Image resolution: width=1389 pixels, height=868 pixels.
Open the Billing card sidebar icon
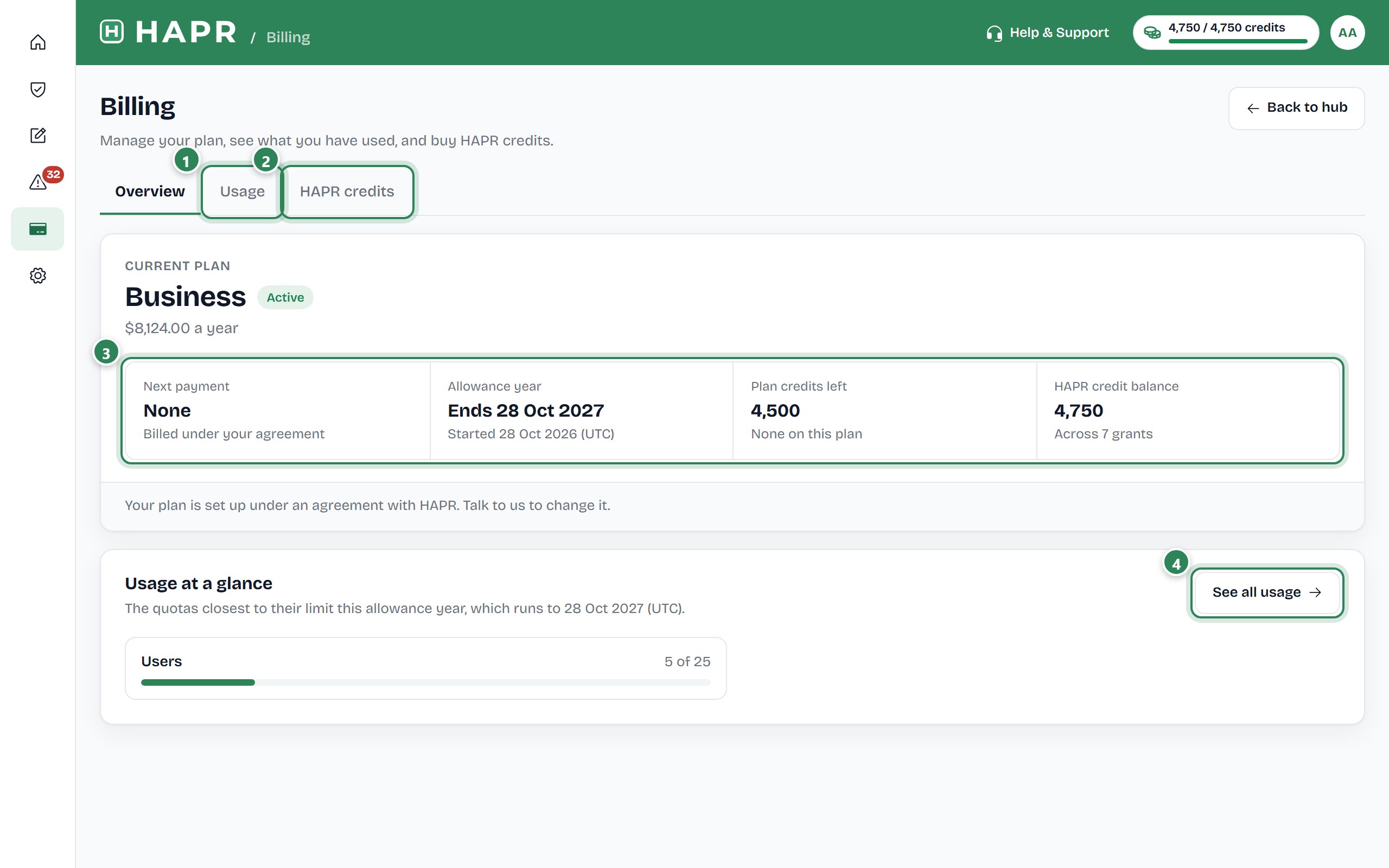[x=38, y=229]
